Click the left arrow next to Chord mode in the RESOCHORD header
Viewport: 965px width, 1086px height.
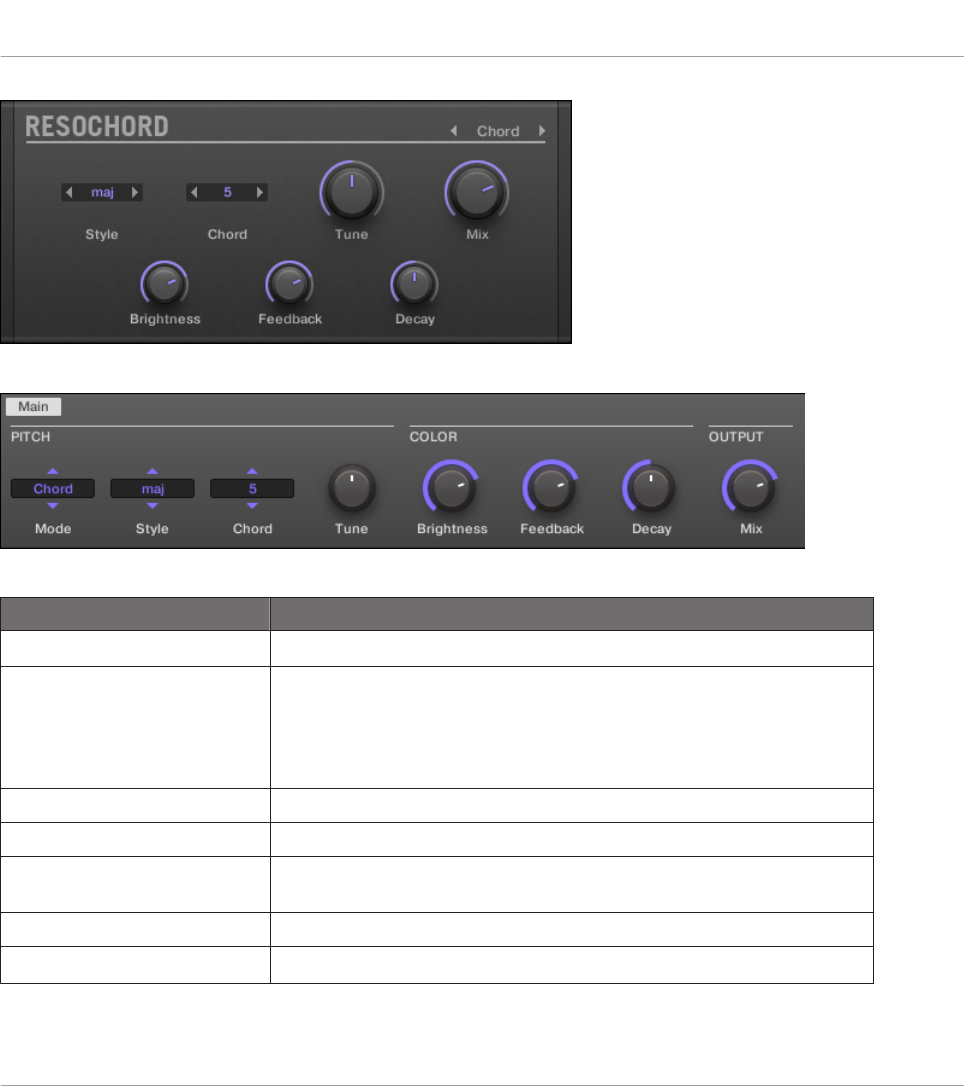(454, 131)
